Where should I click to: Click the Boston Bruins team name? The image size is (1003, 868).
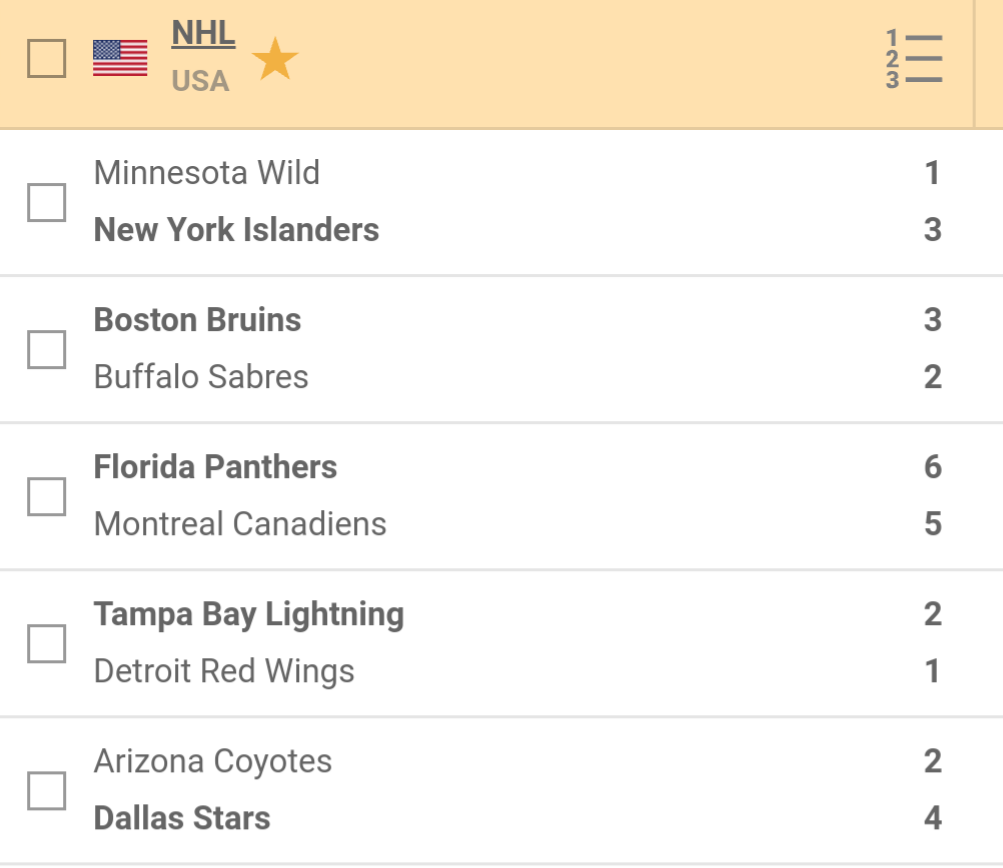click(x=197, y=320)
